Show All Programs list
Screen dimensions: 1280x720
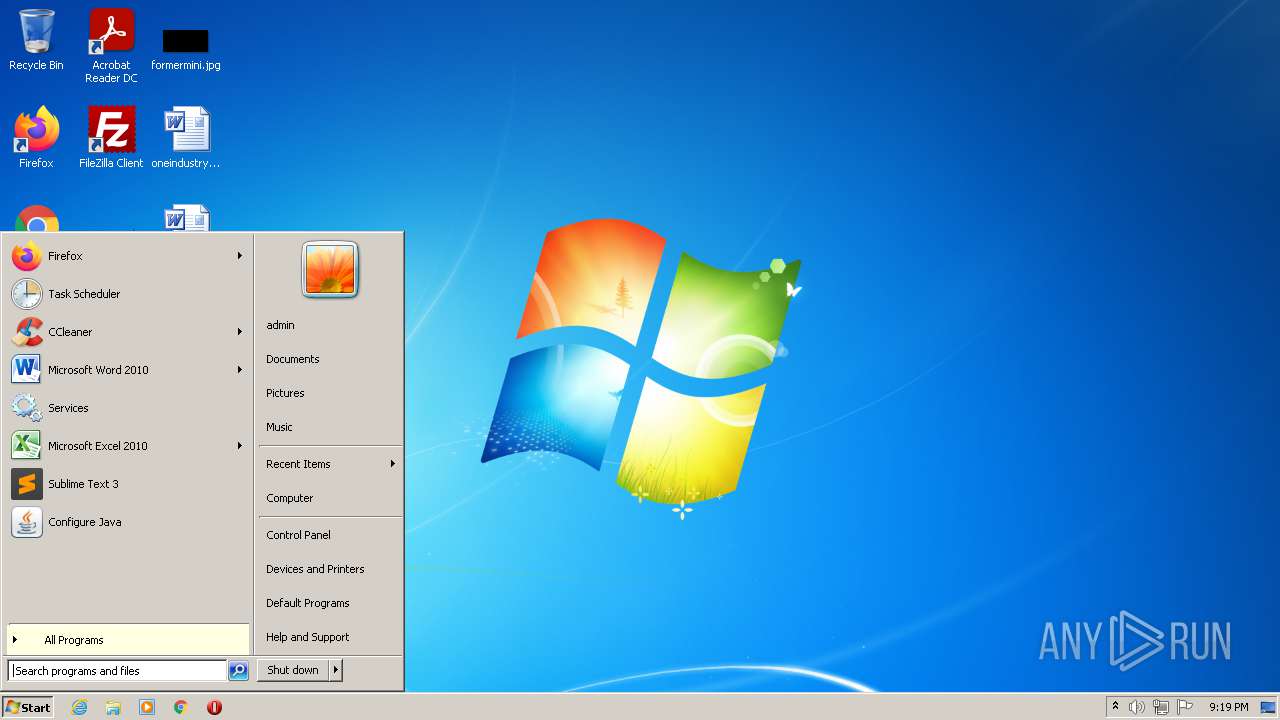[127, 640]
